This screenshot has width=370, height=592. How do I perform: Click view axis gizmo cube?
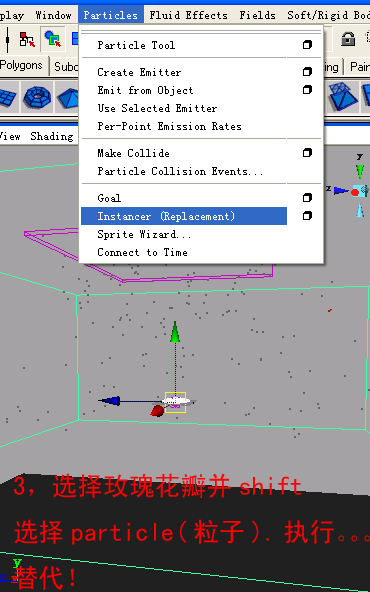359,191
